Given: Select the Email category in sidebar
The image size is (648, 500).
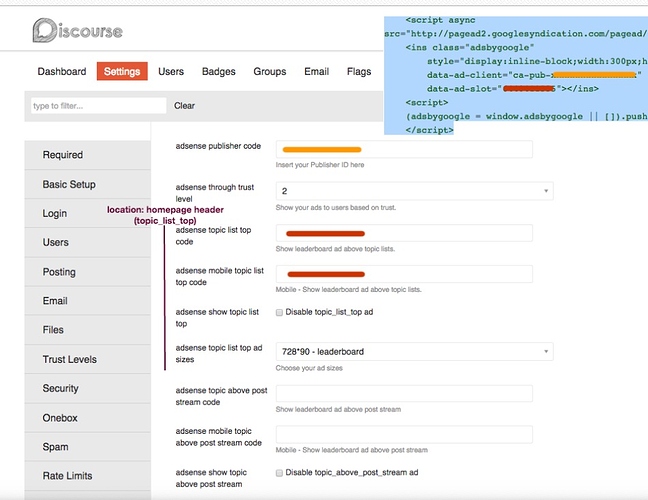Looking at the screenshot, I should coord(88,301).
